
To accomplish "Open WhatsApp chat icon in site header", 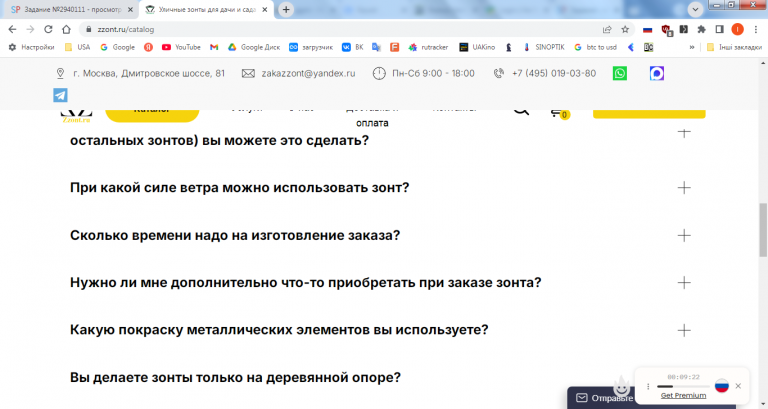I will [x=620, y=73].
